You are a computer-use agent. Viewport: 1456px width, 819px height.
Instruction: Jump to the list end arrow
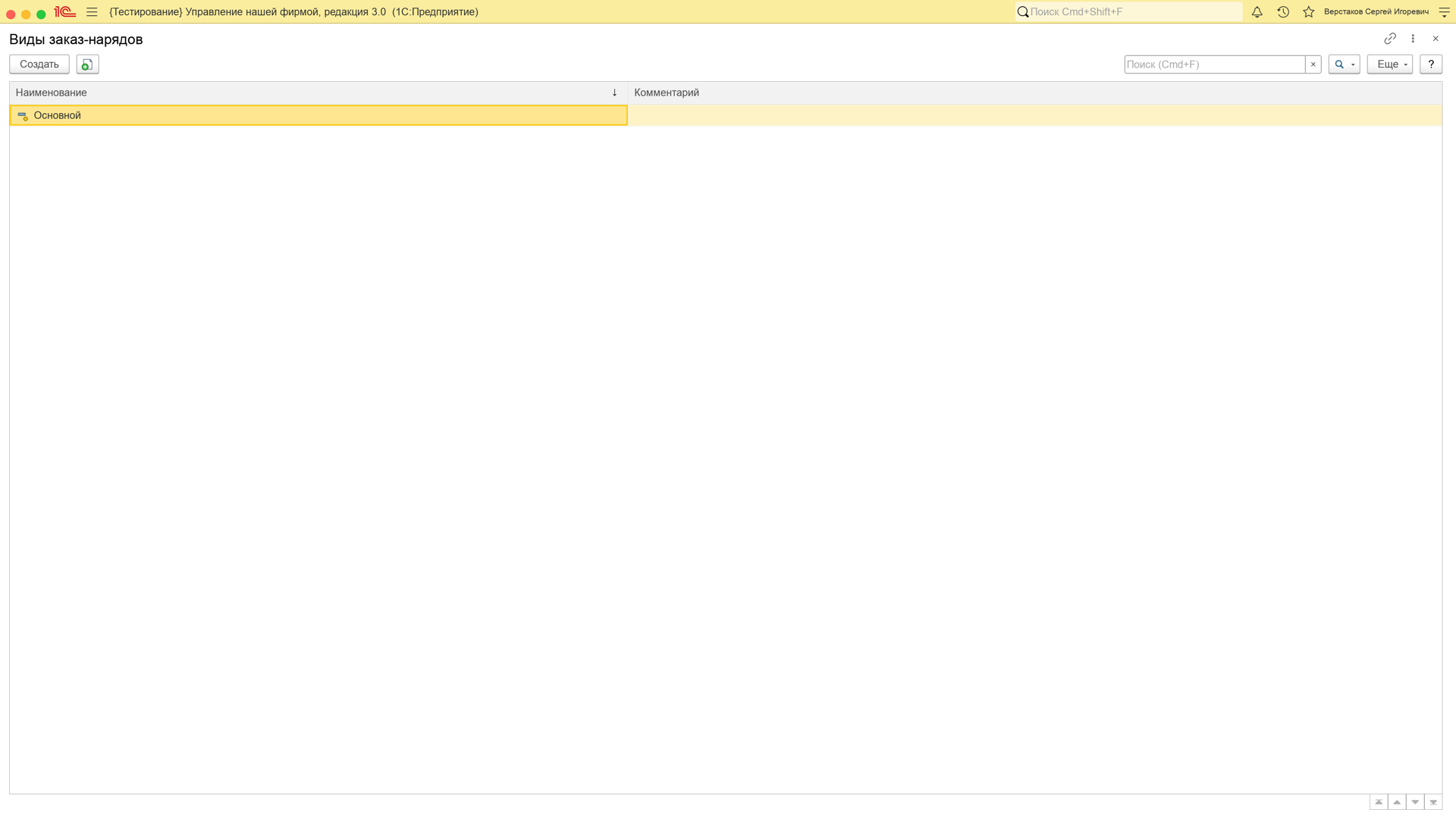1433,802
